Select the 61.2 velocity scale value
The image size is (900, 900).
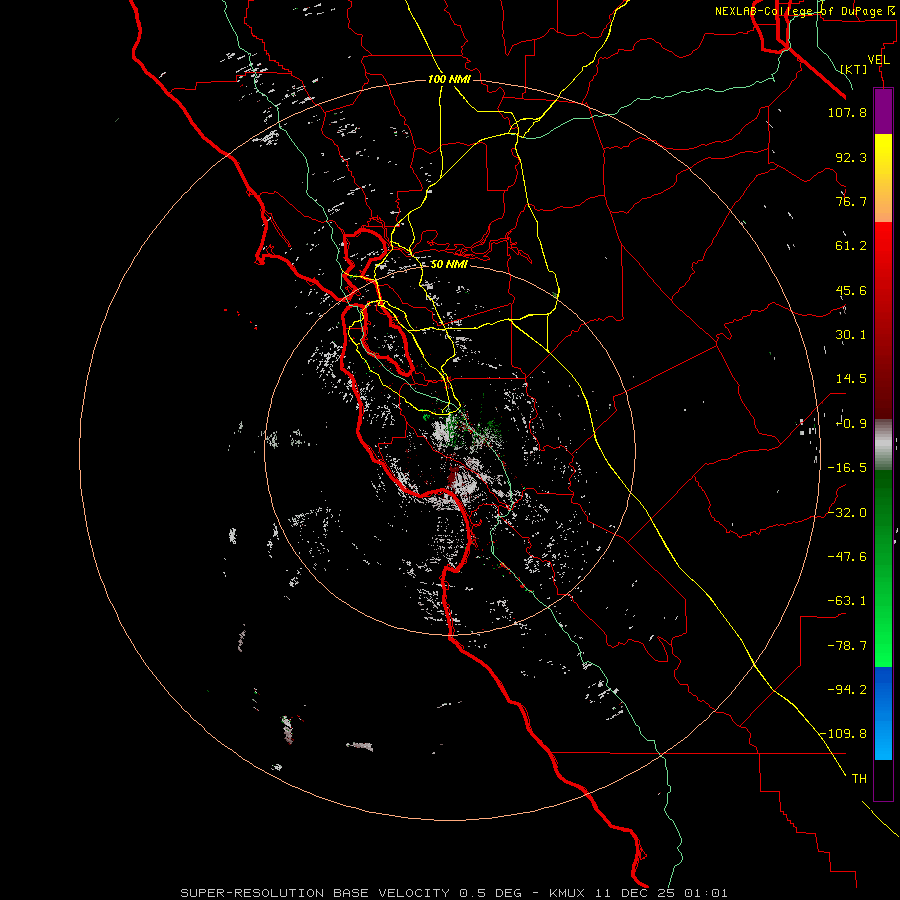pyautogui.click(x=851, y=246)
